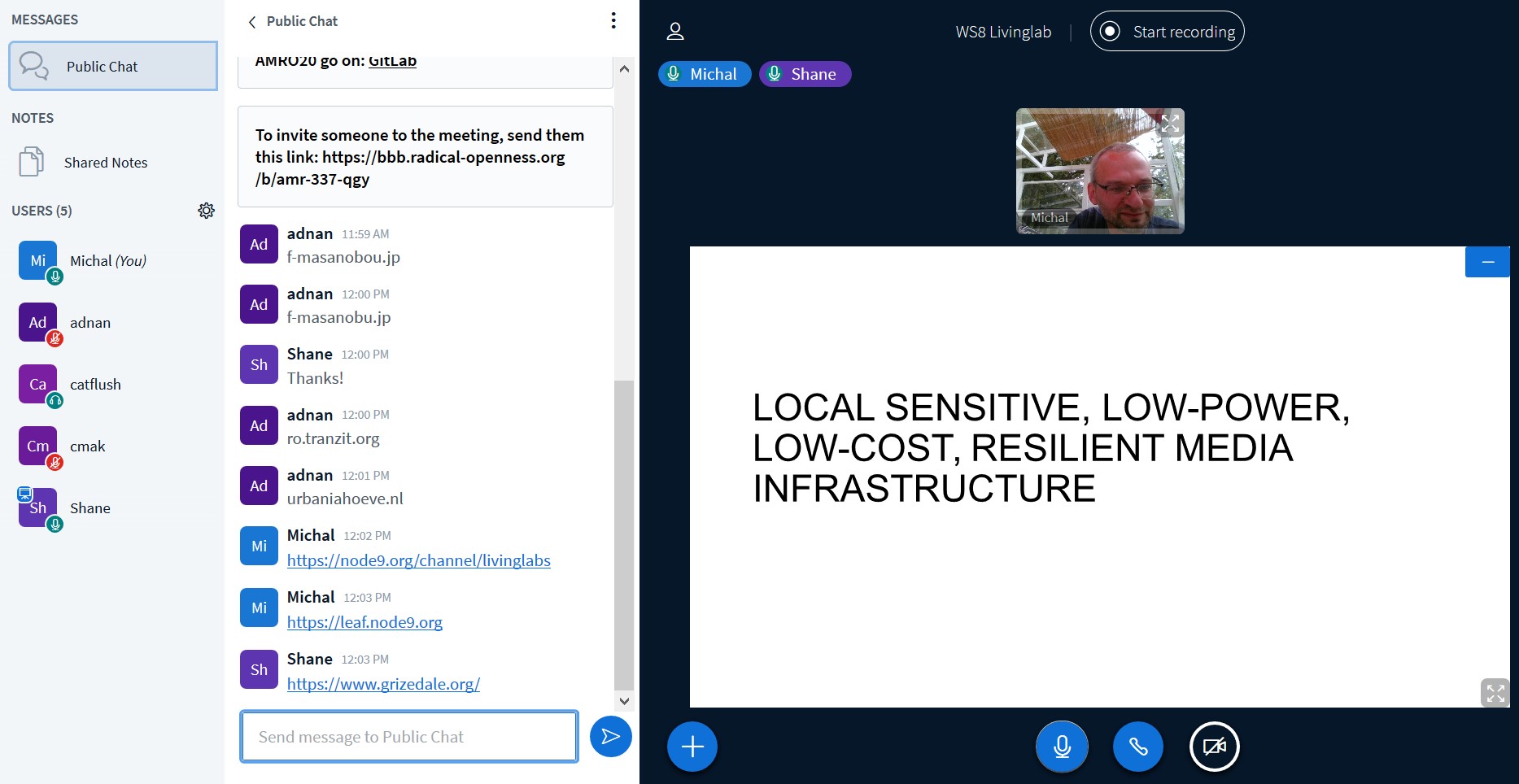Select user adnan in the users list
Viewport: 1519px width, 784px height.
(x=89, y=323)
